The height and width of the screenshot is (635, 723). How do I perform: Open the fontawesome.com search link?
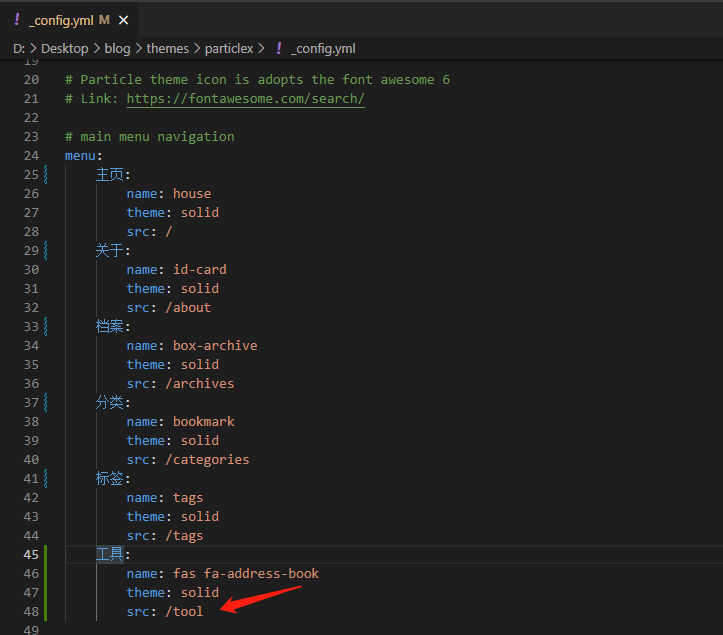point(246,99)
